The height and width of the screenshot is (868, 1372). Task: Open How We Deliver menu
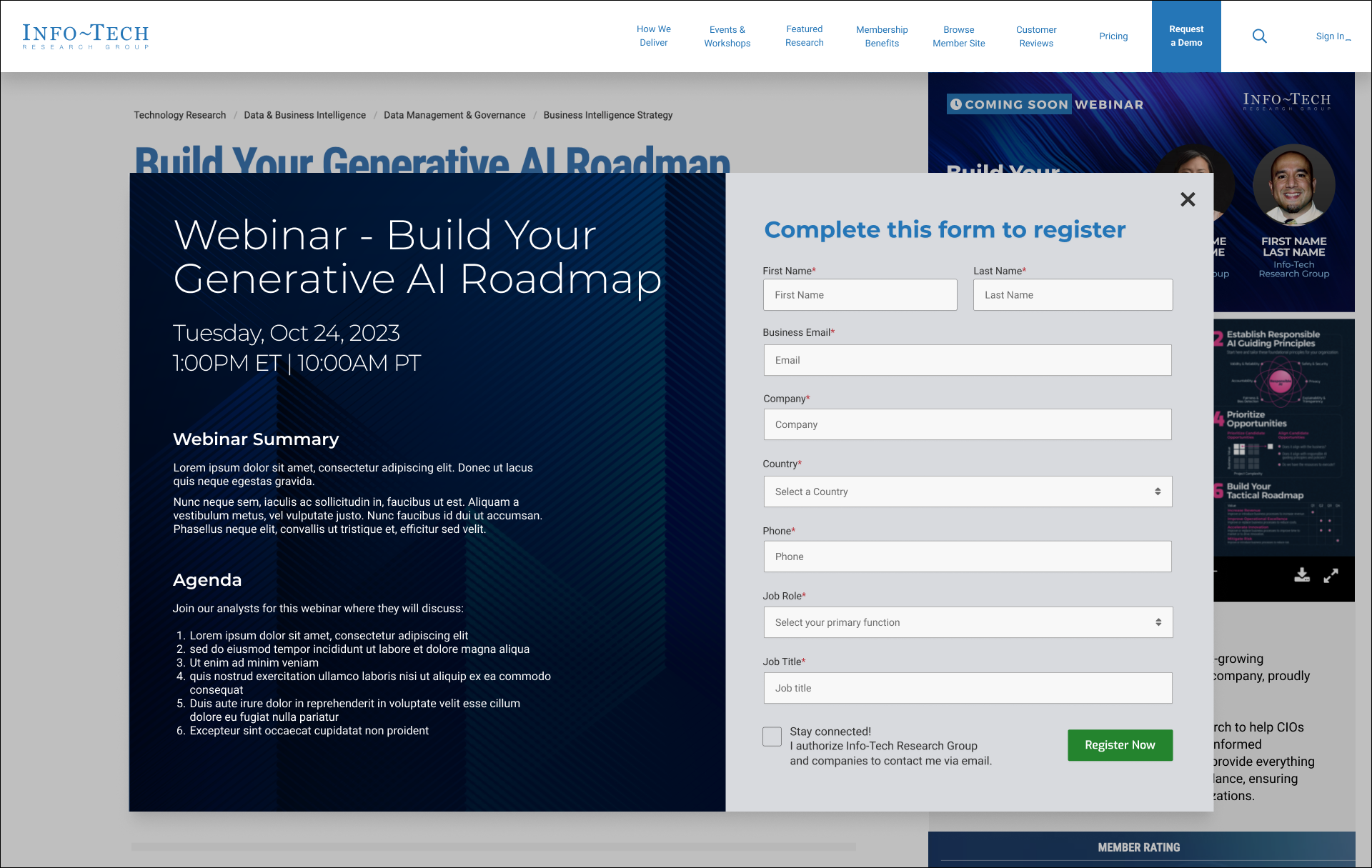(x=653, y=36)
